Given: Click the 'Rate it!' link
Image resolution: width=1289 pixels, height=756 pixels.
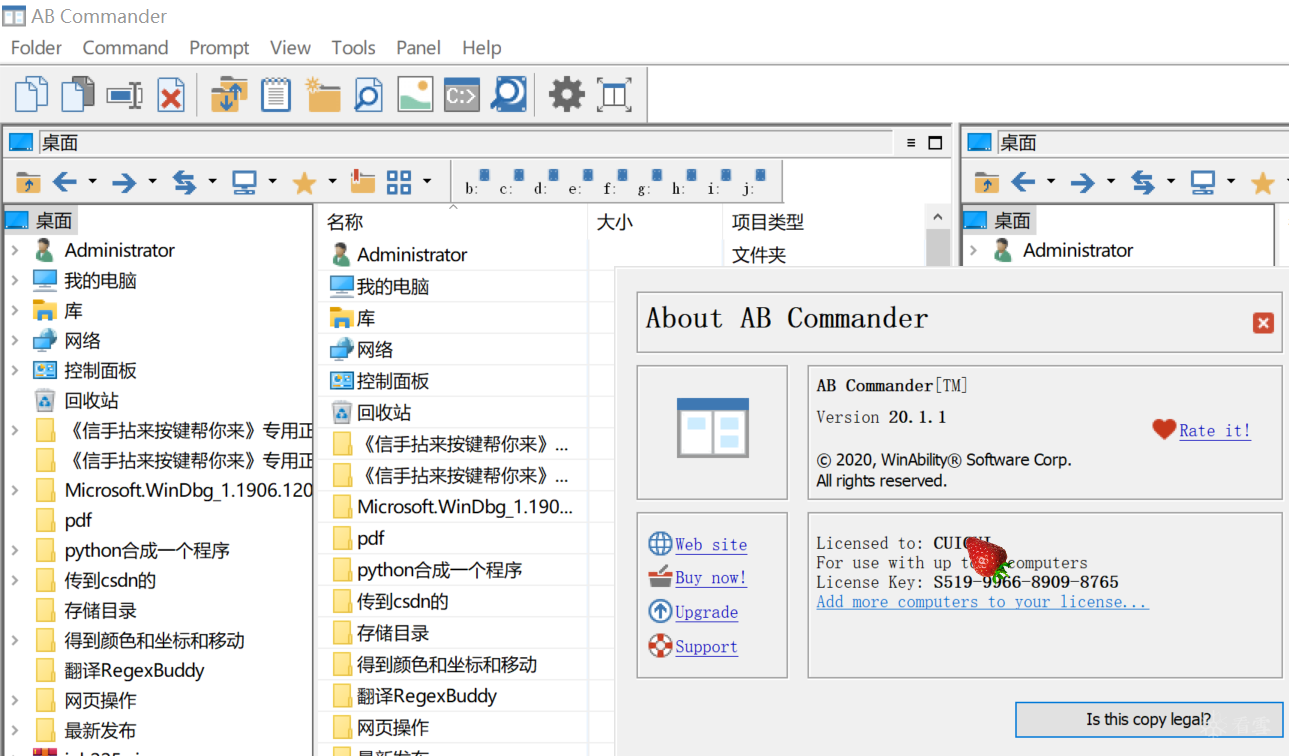Looking at the screenshot, I should click(1215, 431).
